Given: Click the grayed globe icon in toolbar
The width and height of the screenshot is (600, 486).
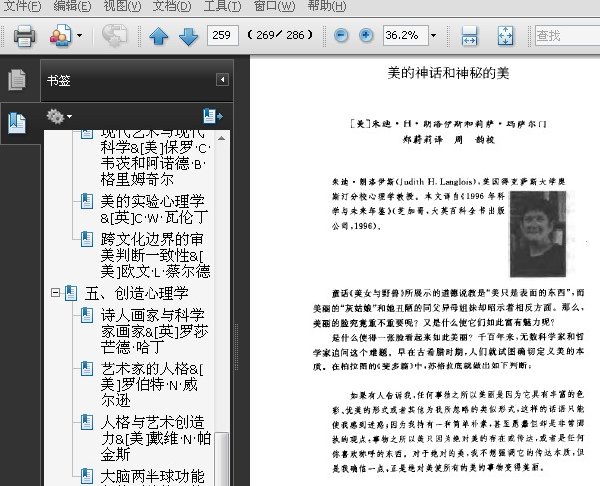Looking at the screenshot, I should (x=114, y=36).
